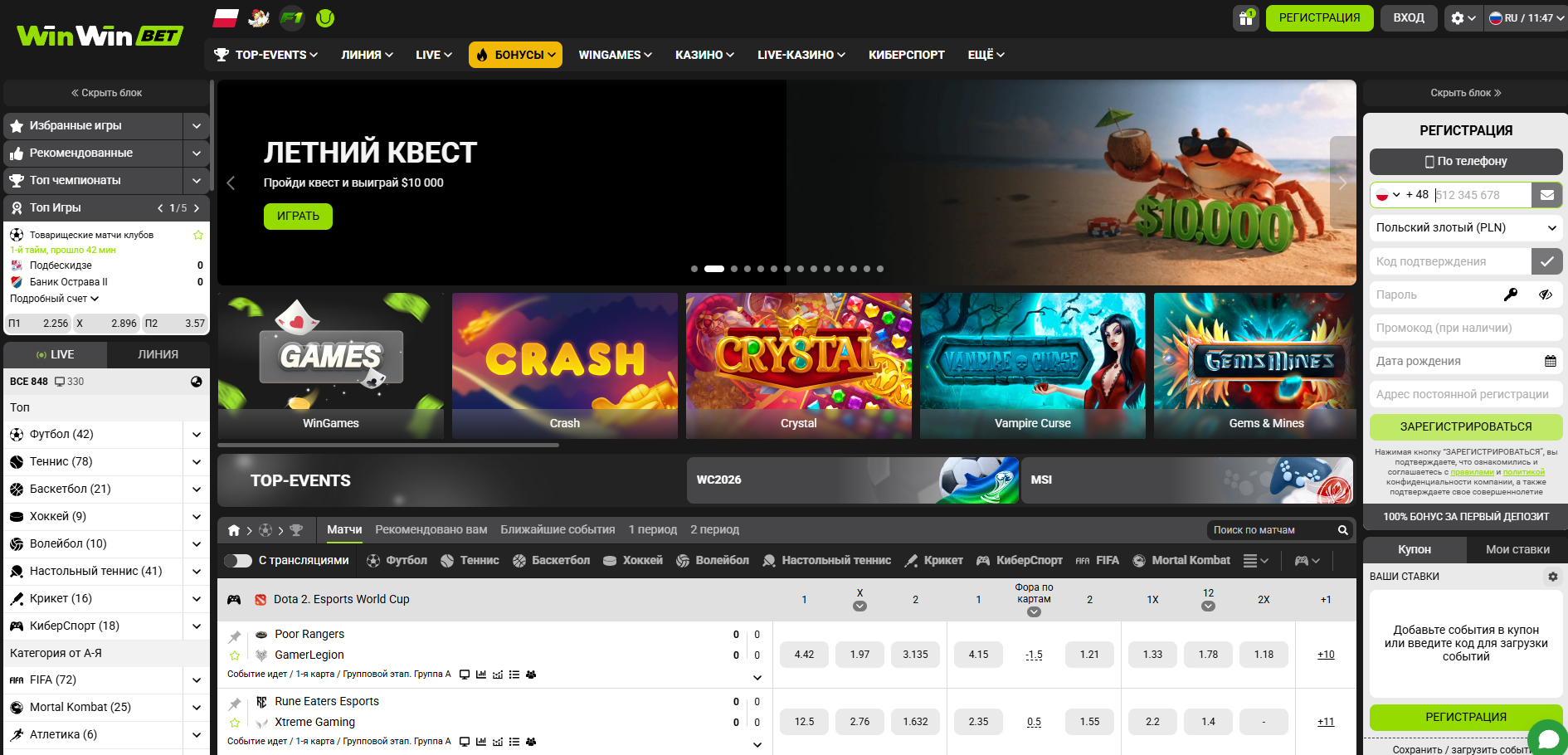
Task: Favorite the Poor Rangers vs GamerLegion match
Action: click(235, 655)
